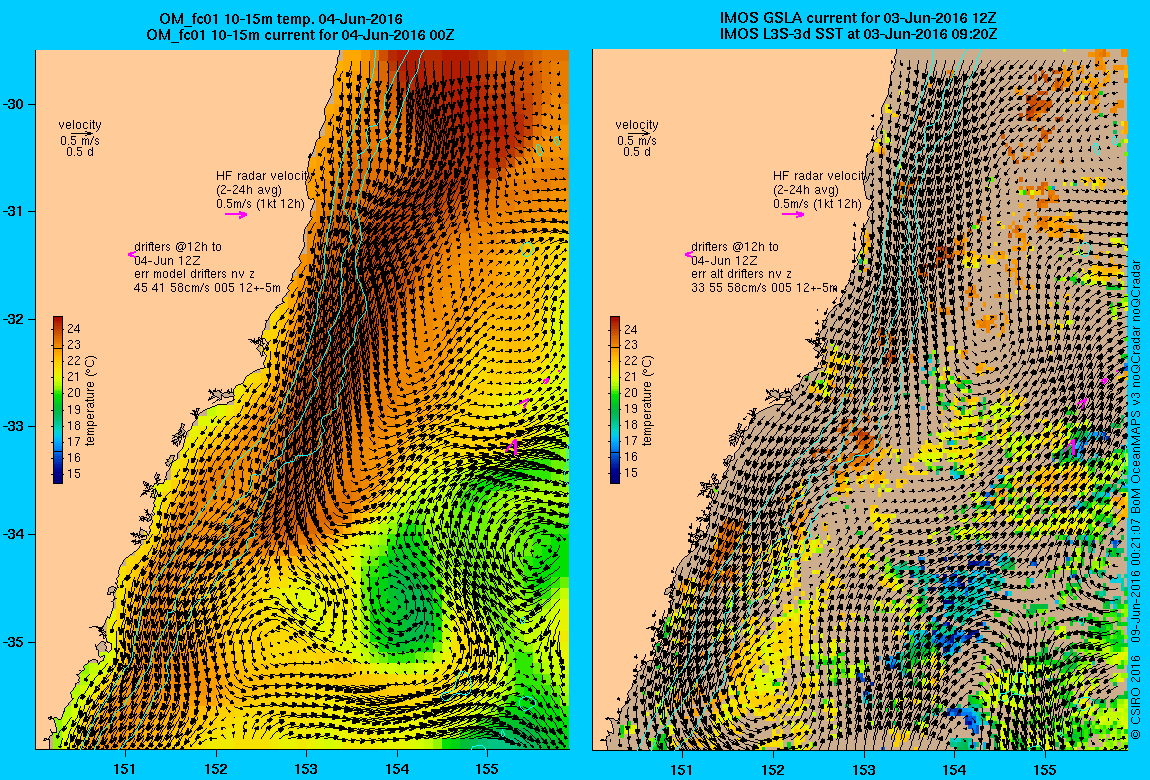
Task: Click 'drifters @12h to' text in right map
Action: point(735,247)
